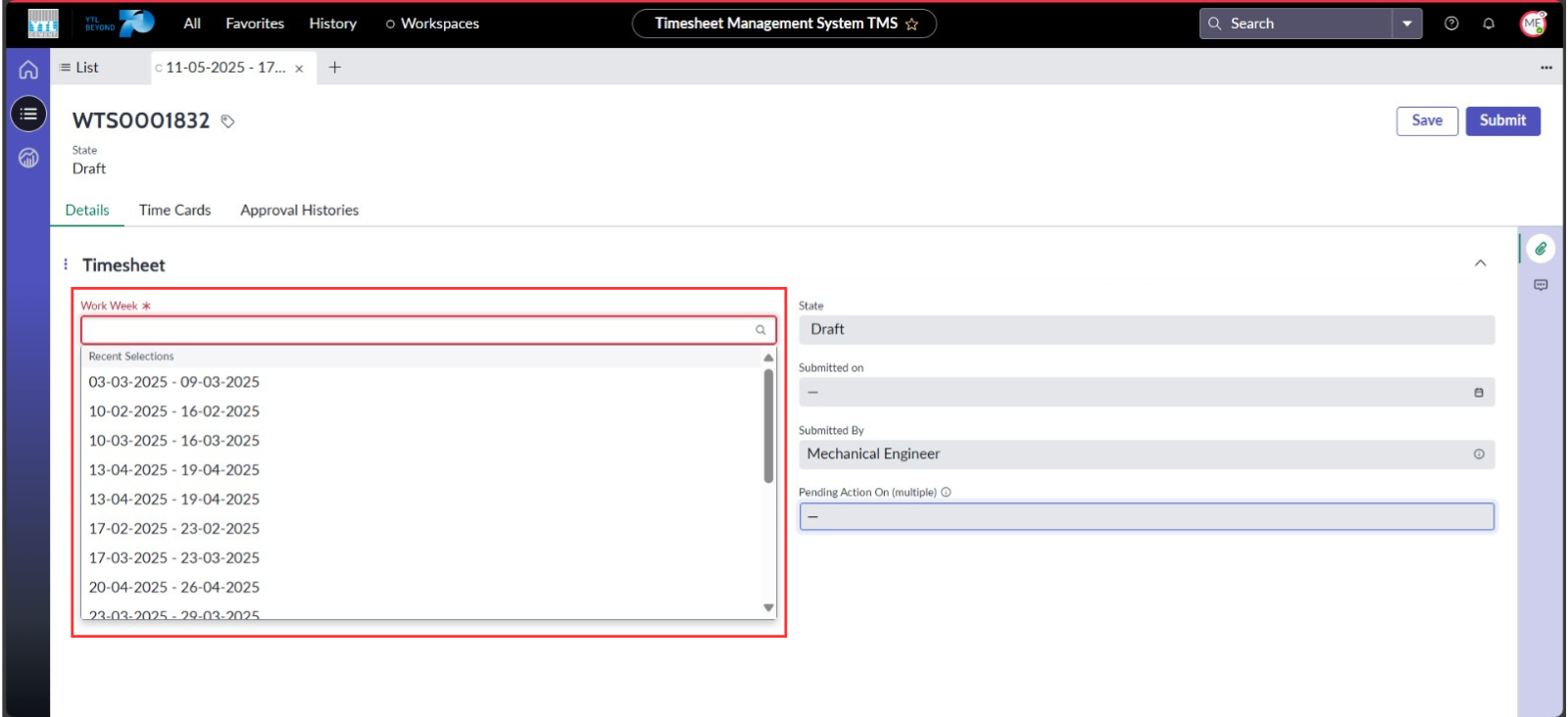This screenshot has height=717, width=1568.
Task: Click the home icon in left sidebar
Action: coord(28,70)
